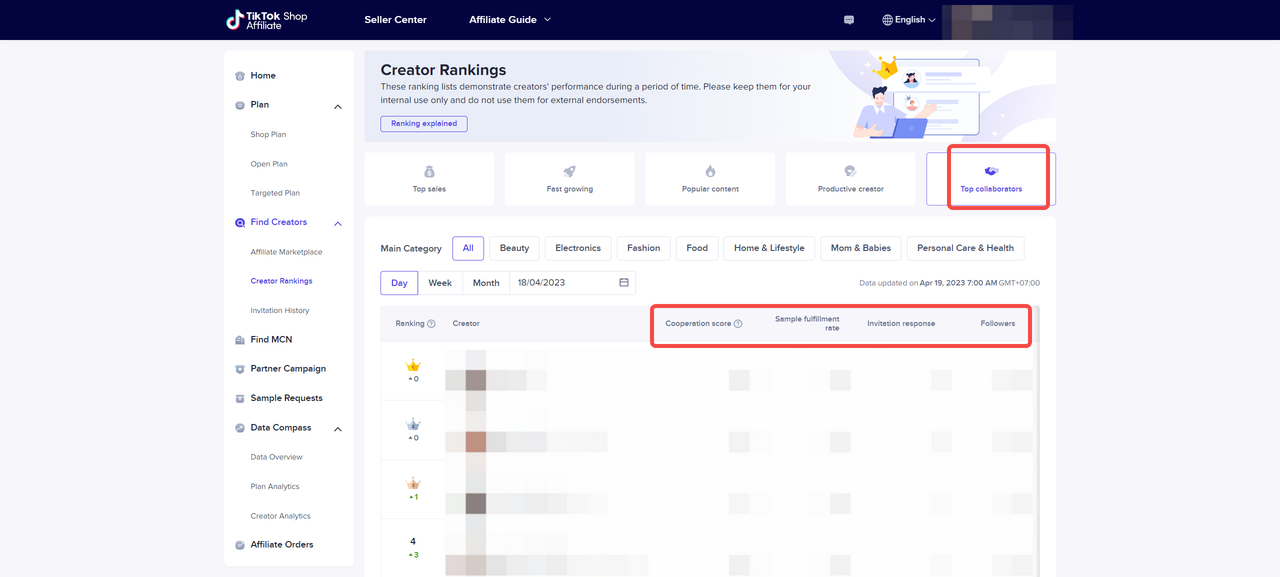Viewport: 1280px width, 577px height.
Task: Expand the Affiliate Guide dropdown menu
Action: [x=510, y=20]
